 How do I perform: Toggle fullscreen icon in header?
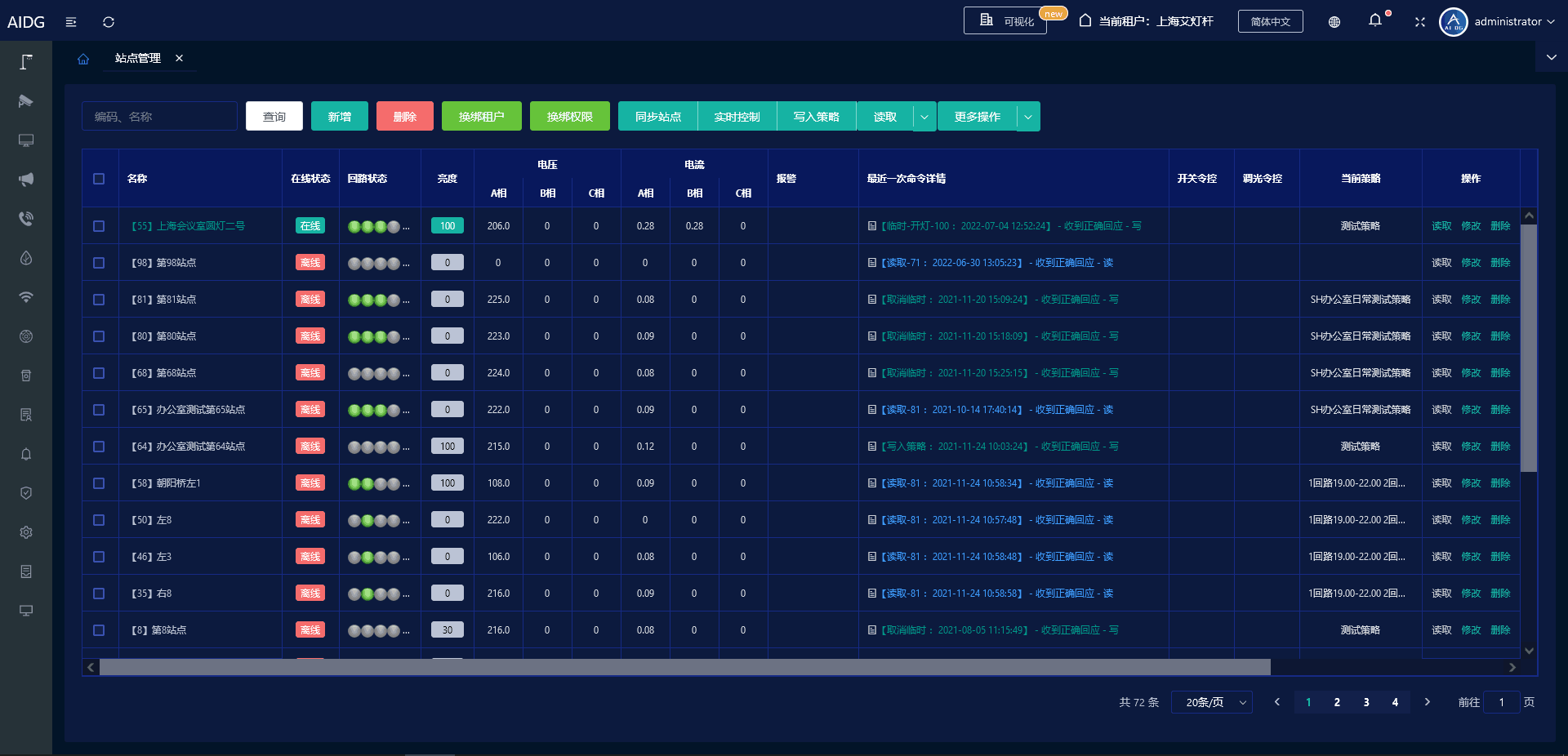point(1420,22)
